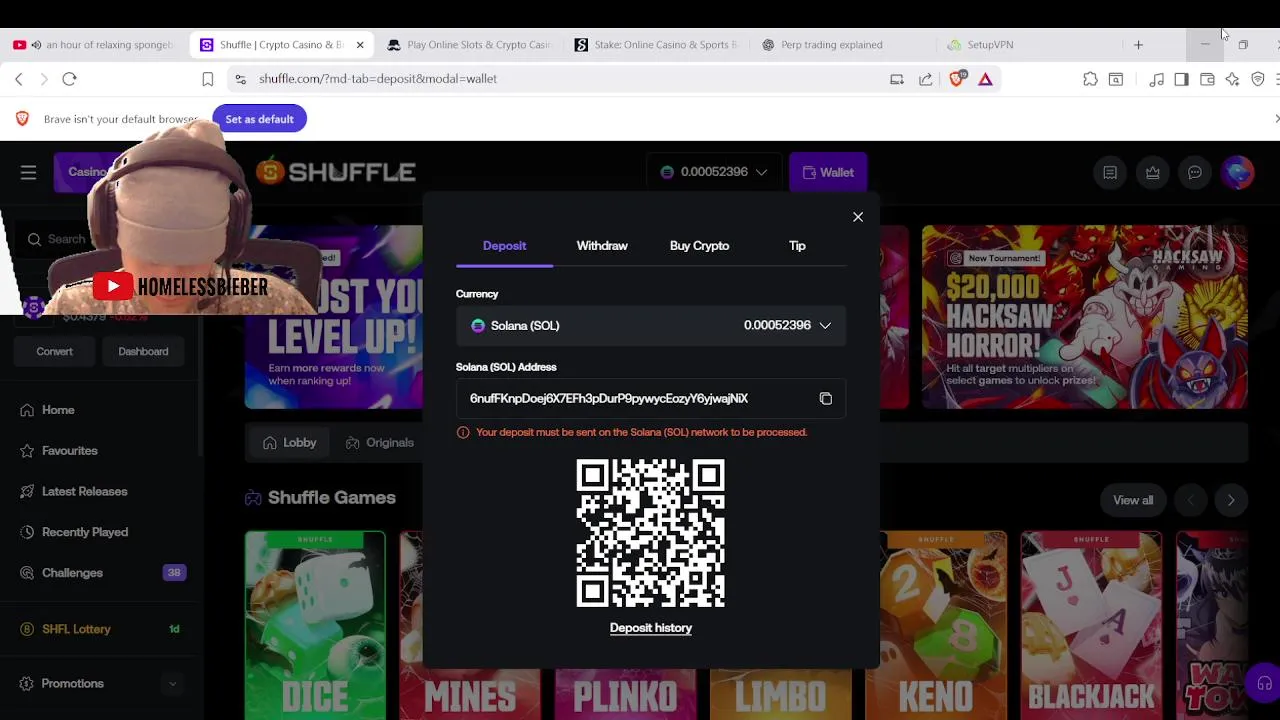This screenshot has height=720, width=1280.
Task: Reload the page in the browser
Action: [x=69, y=79]
